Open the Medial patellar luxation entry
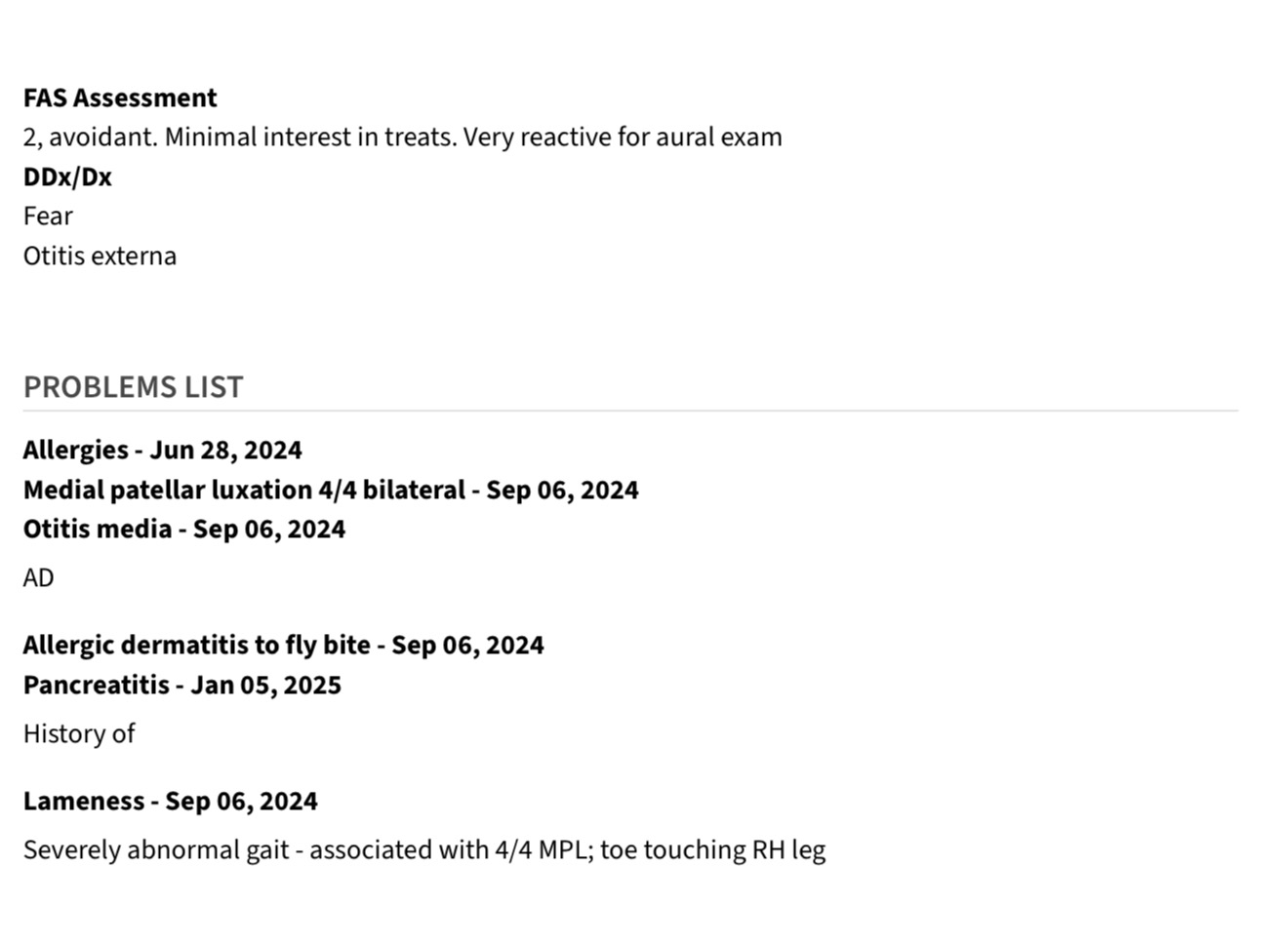1288x946 pixels. point(244,491)
